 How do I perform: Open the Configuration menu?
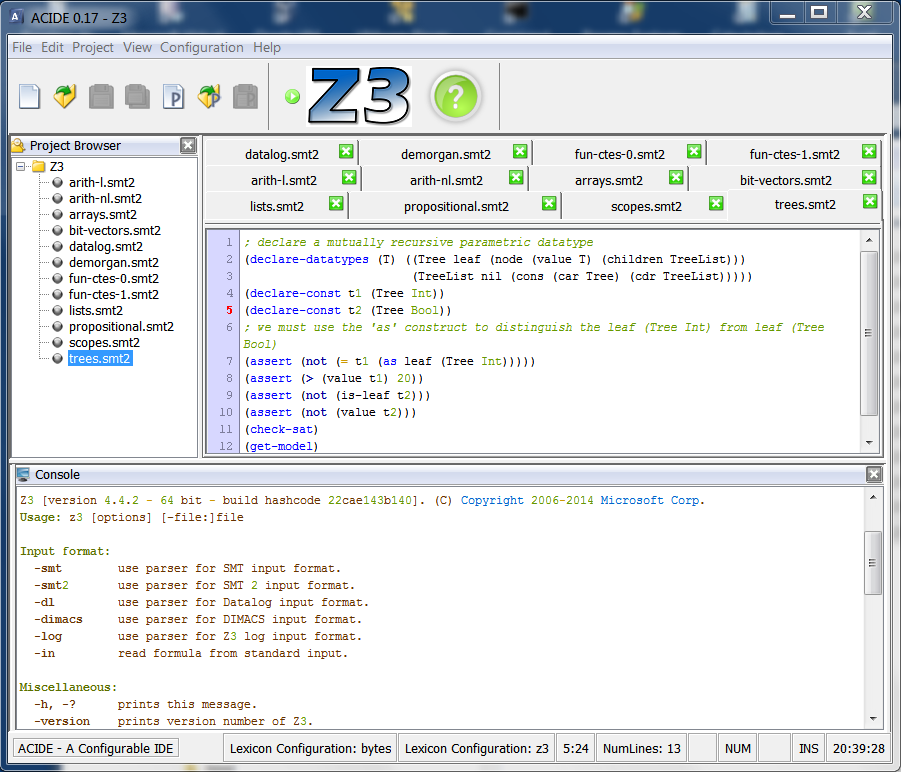202,47
